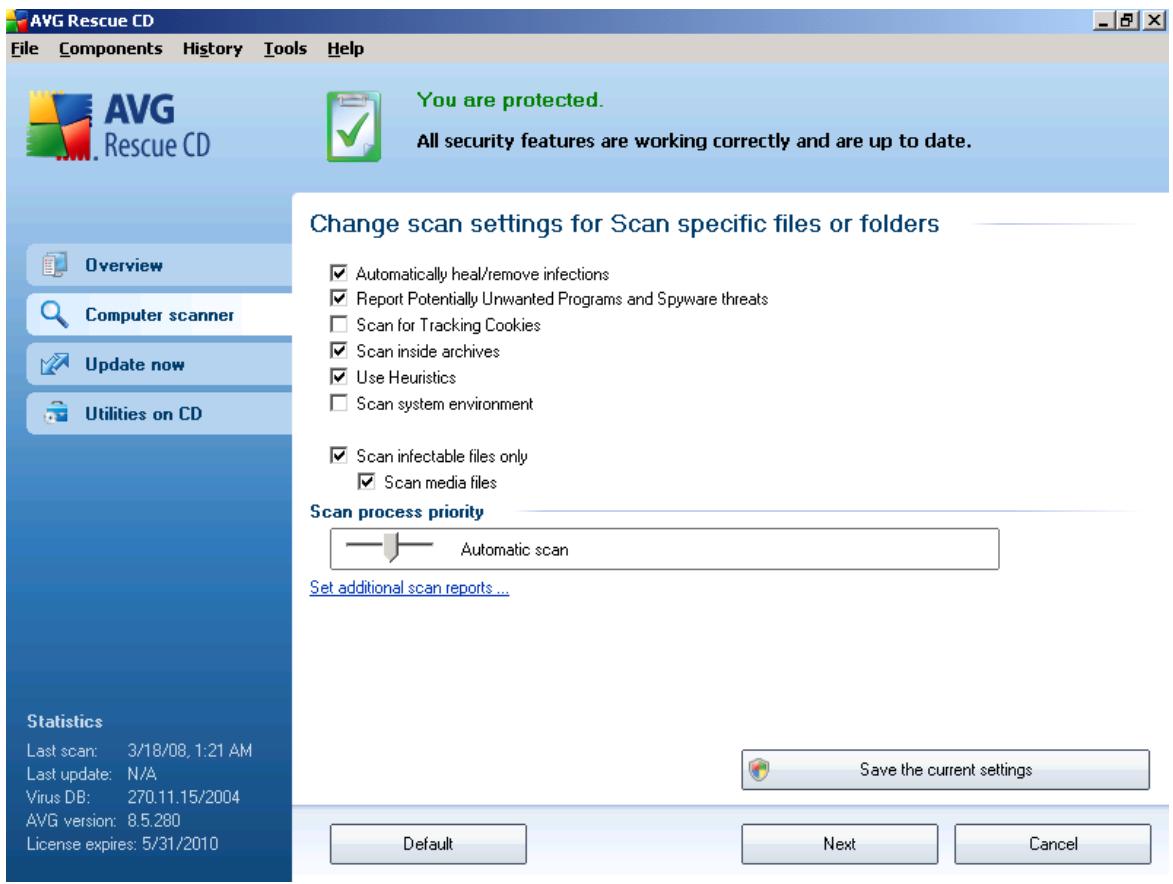Click the AVG Rescue CD logo
1173x884 pixels.
118,126
